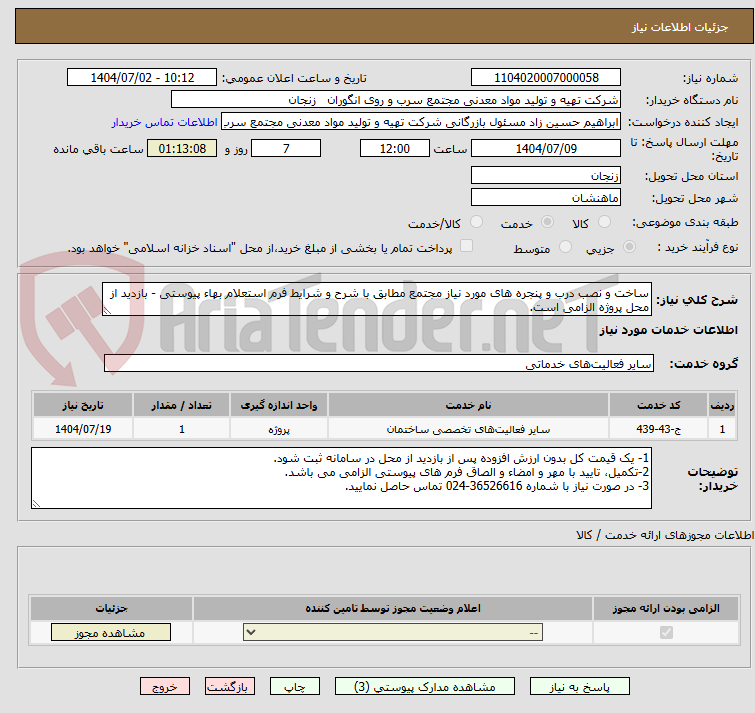Open the اطلاعات تماس خریدار link

point(165,122)
